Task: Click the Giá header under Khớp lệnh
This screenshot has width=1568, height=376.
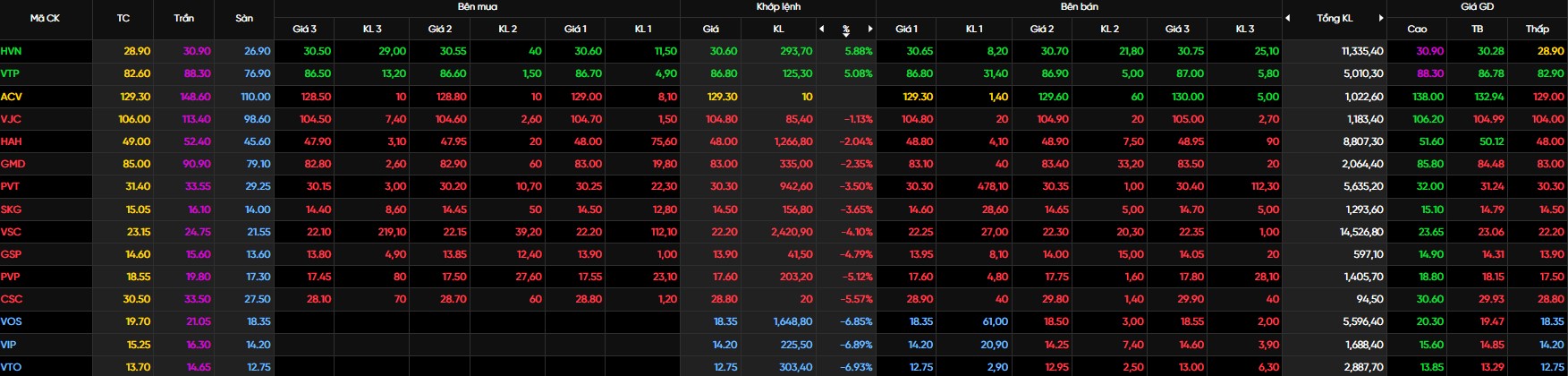Action: tap(711, 29)
